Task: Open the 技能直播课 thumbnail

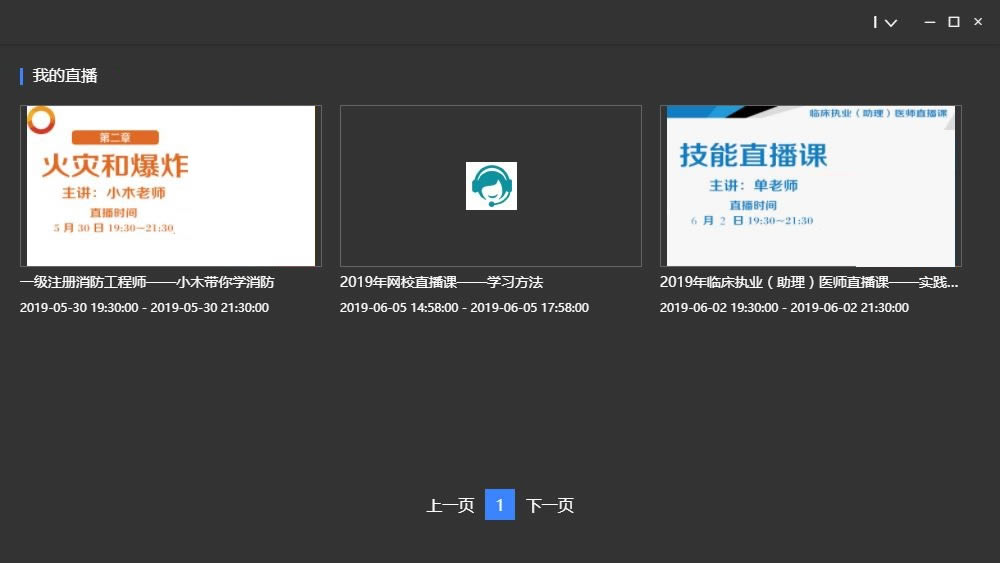Action: click(811, 186)
